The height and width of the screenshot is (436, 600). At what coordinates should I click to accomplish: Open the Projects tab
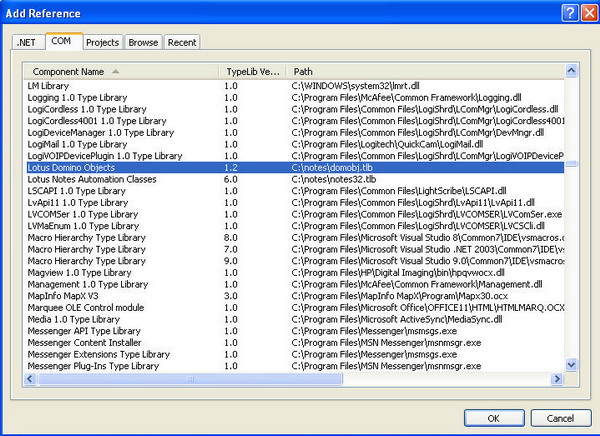pos(103,42)
